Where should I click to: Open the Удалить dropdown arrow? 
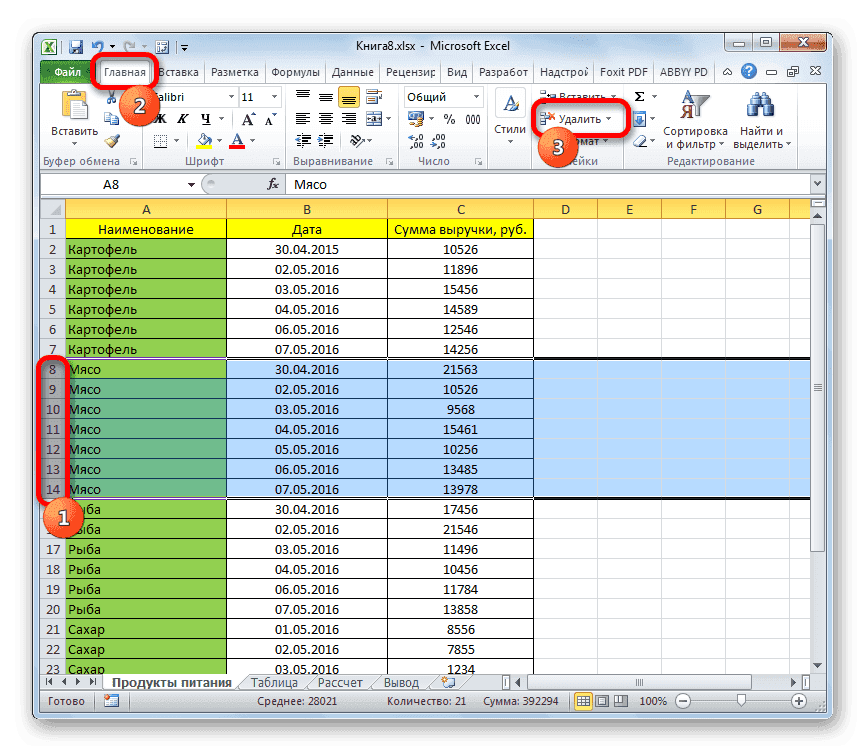click(x=609, y=118)
